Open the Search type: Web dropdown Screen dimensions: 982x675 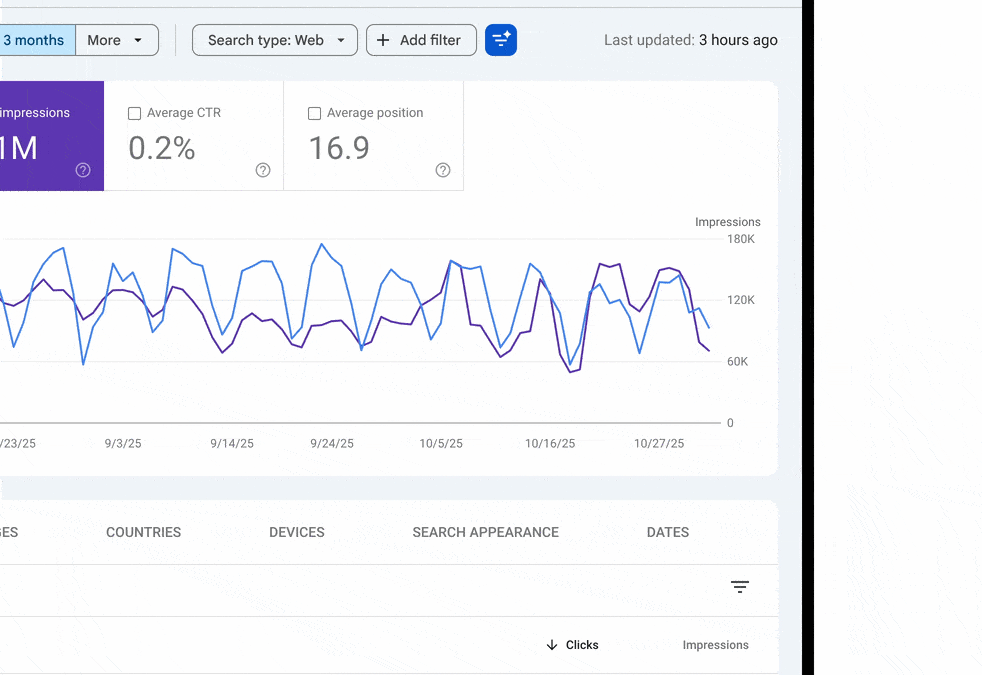pyautogui.click(x=274, y=40)
